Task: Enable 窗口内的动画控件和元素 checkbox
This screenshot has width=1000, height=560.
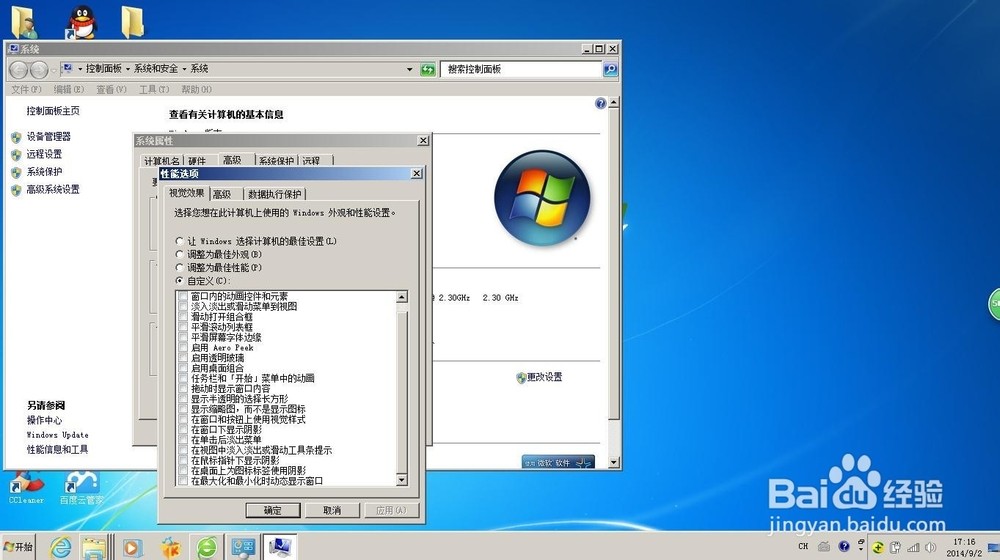Action: [183, 297]
